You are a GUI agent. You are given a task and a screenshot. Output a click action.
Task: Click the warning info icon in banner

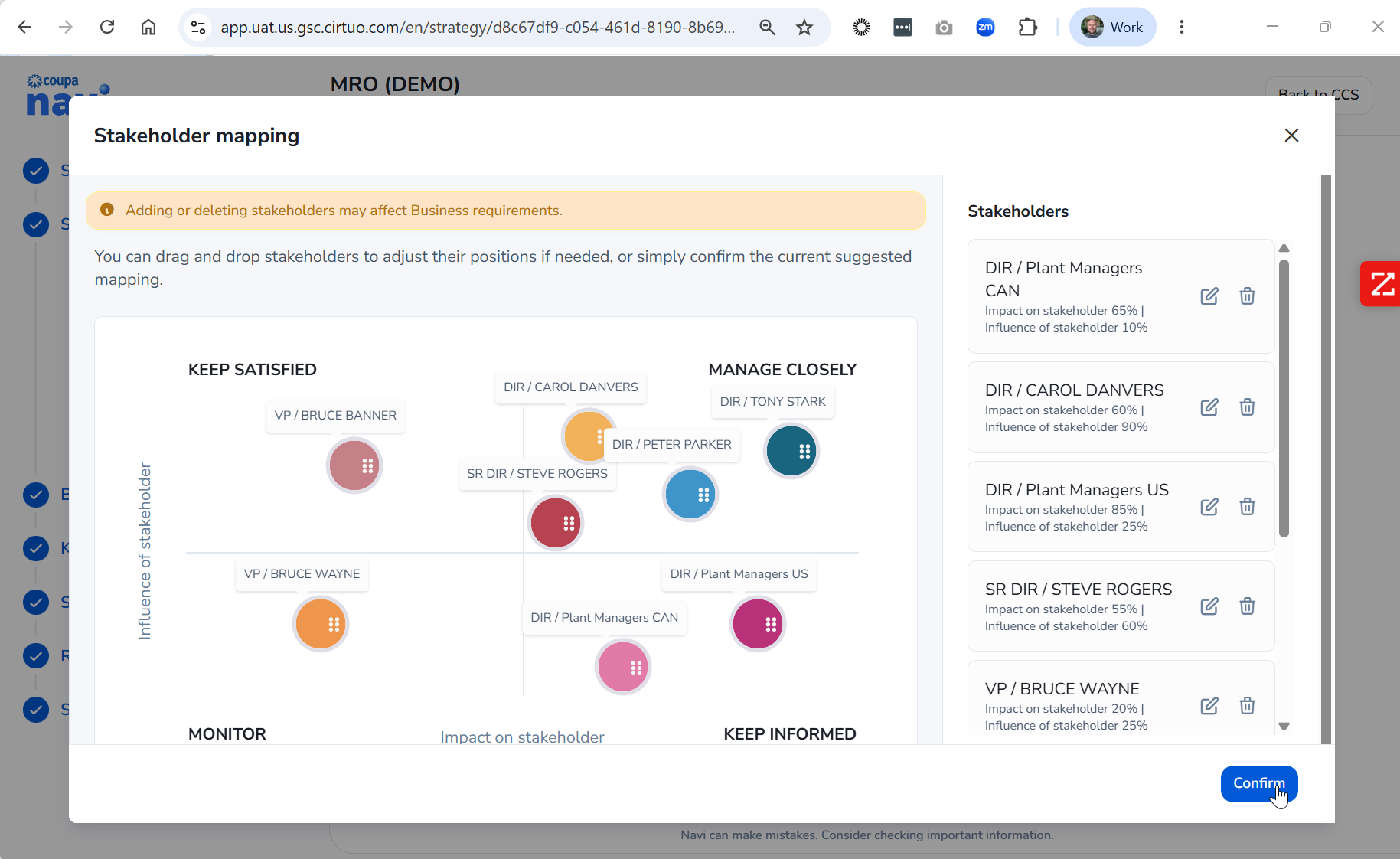click(x=107, y=210)
